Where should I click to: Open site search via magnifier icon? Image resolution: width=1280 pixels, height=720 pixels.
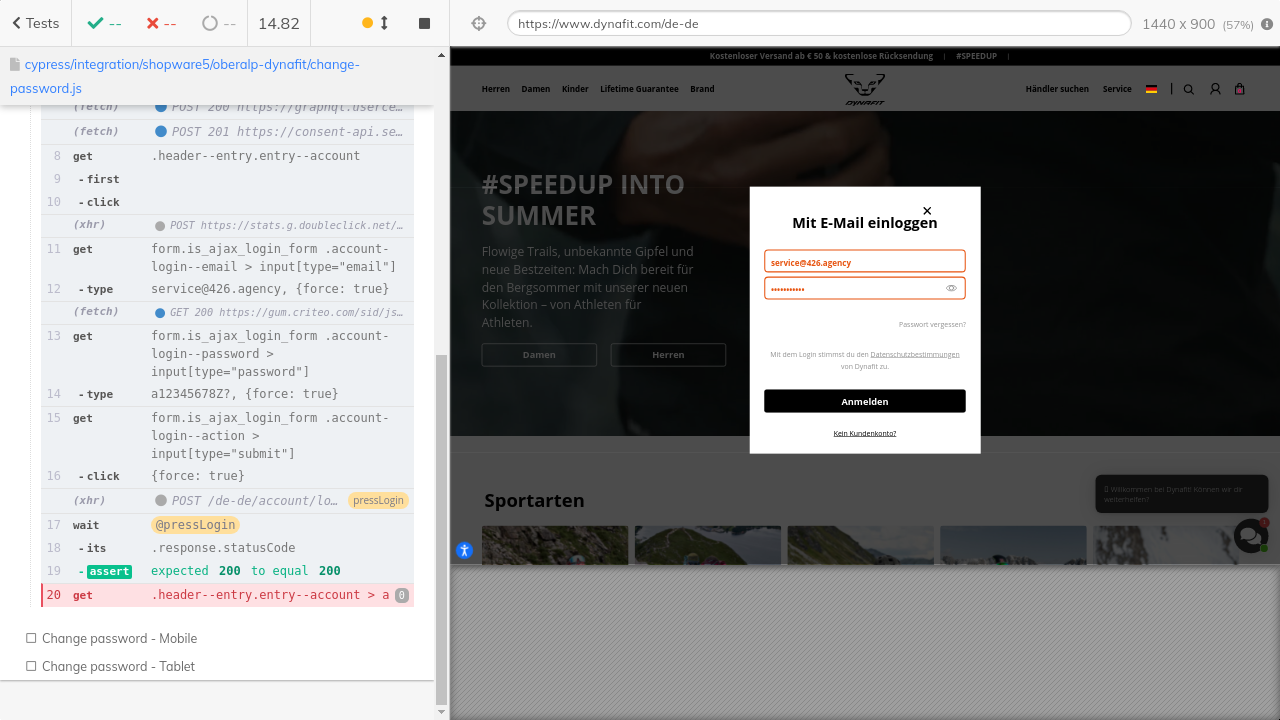tap(1189, 89)
